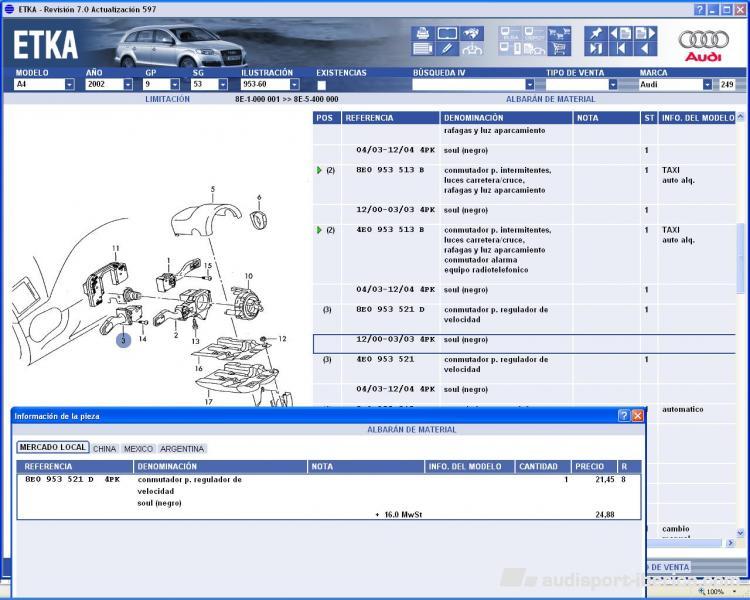Click the zoom magnifier icon in status bar

pyautogui.click(x=702, y=592)
